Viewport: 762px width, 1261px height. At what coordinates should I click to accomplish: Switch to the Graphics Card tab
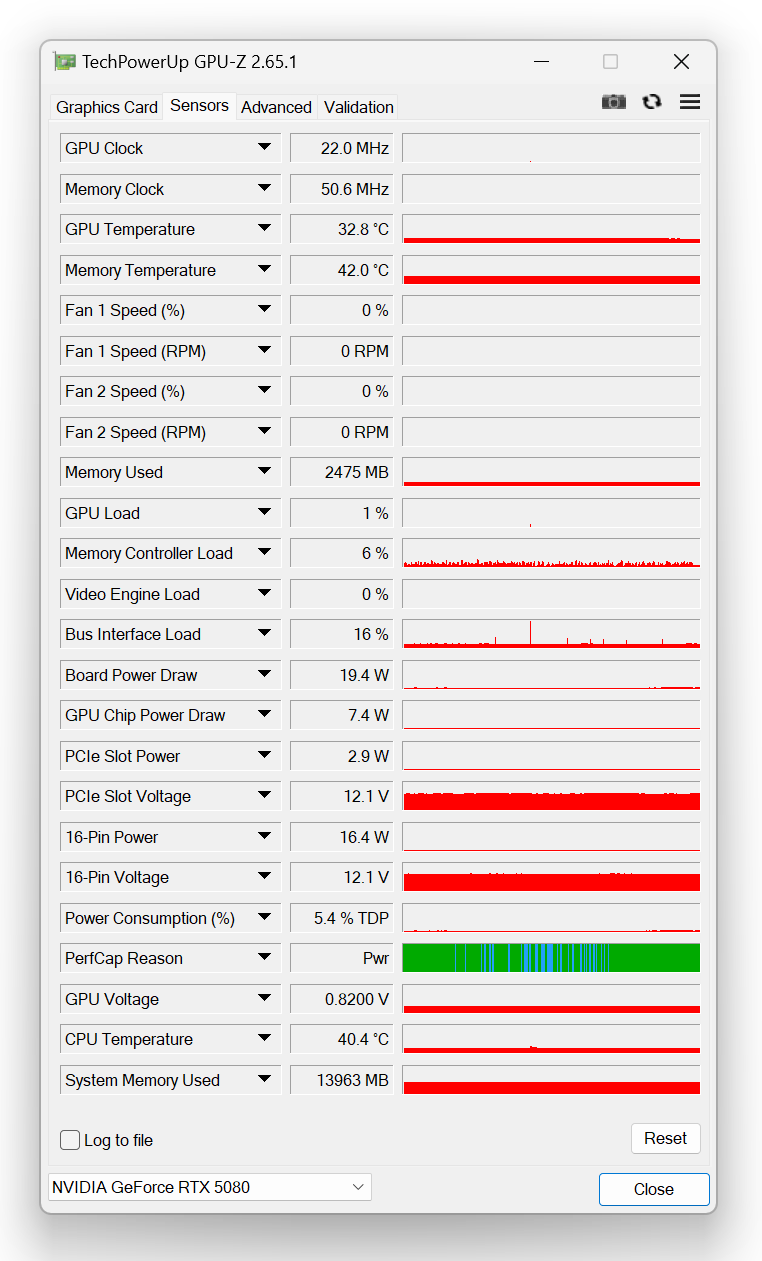107,107
